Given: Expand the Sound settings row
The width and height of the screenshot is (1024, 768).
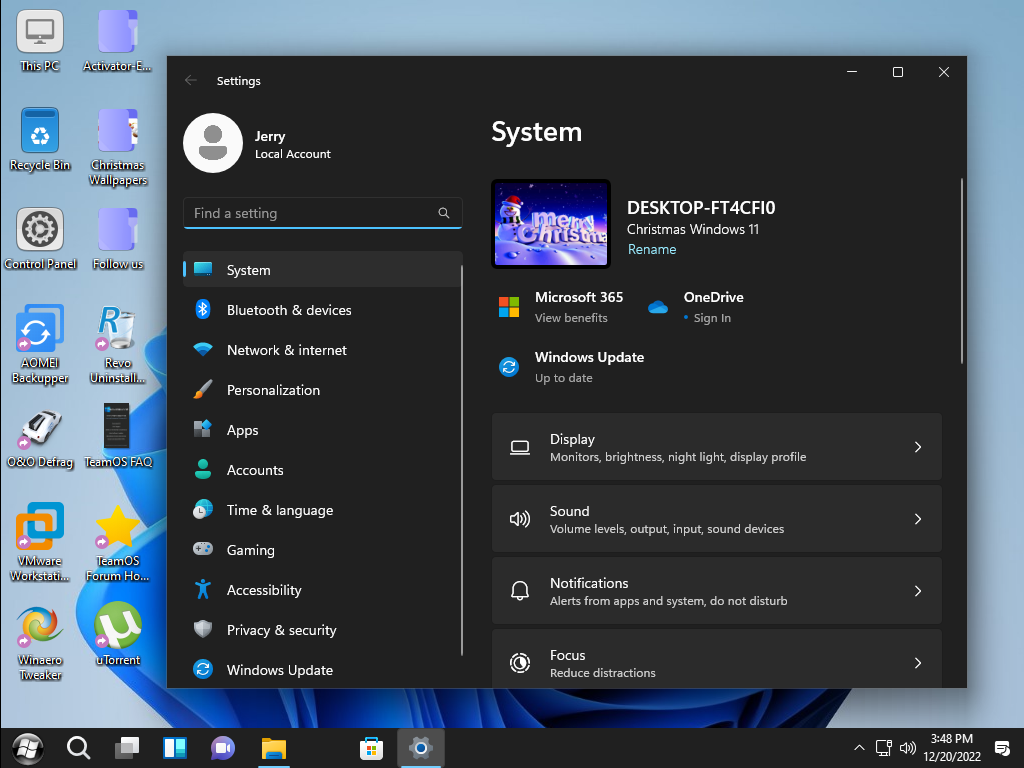Looking at the screenshot, I should [716, 519].
